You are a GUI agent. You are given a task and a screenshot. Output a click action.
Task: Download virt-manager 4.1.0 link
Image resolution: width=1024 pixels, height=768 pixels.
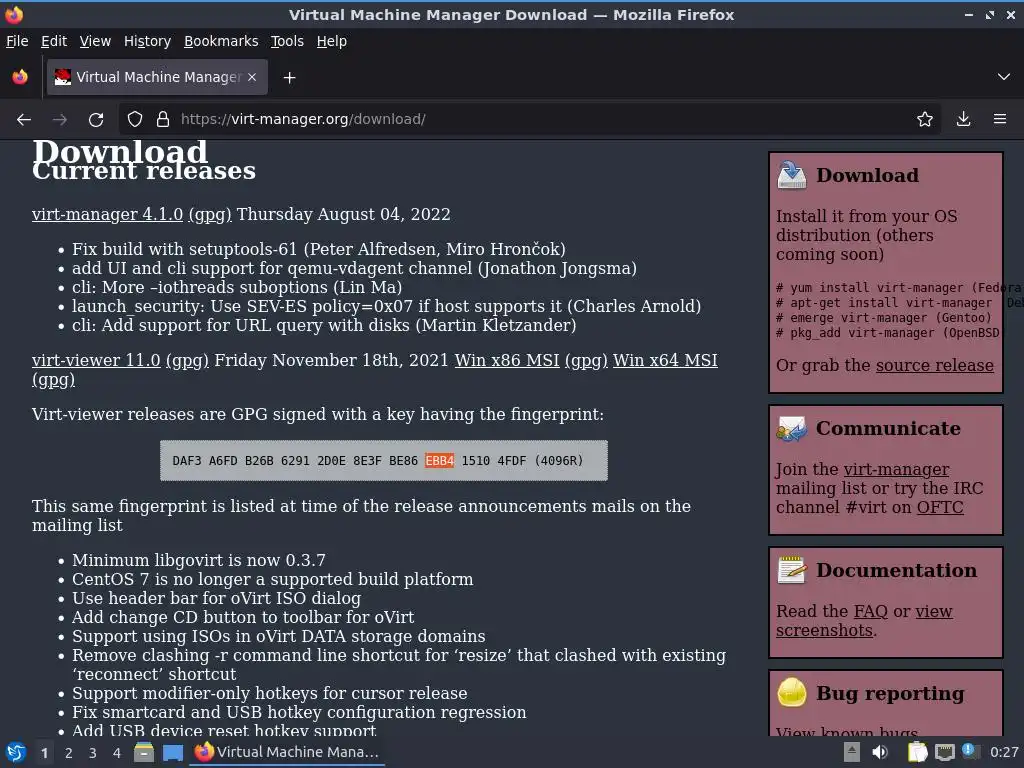point(107,214)
